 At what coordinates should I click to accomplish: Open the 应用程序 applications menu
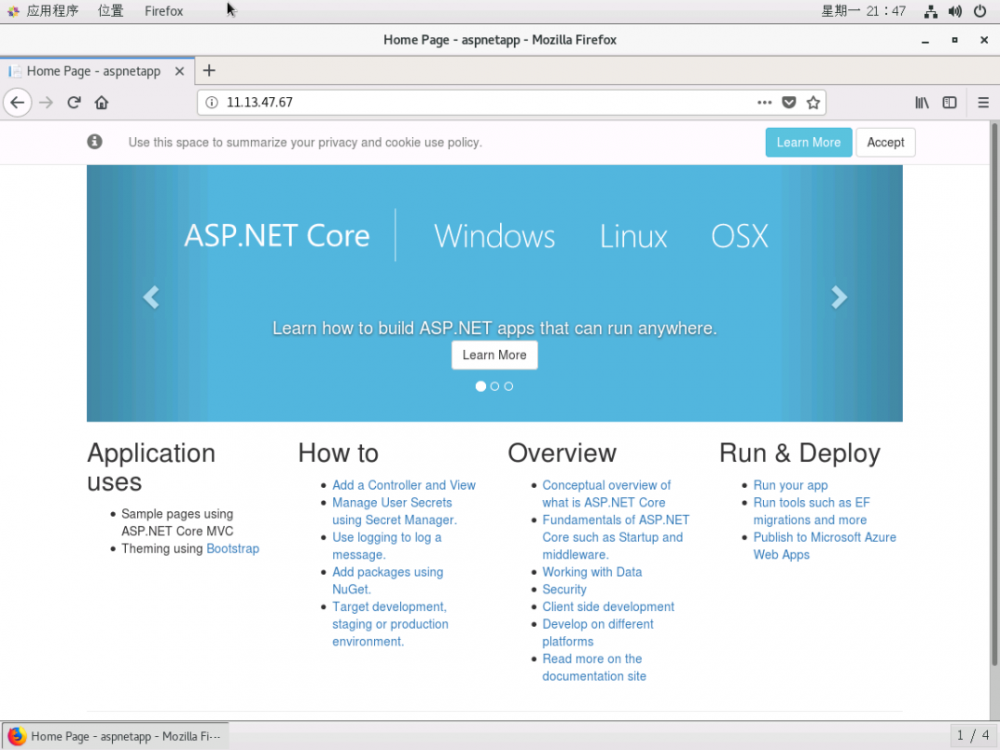[x=45, y=11]
